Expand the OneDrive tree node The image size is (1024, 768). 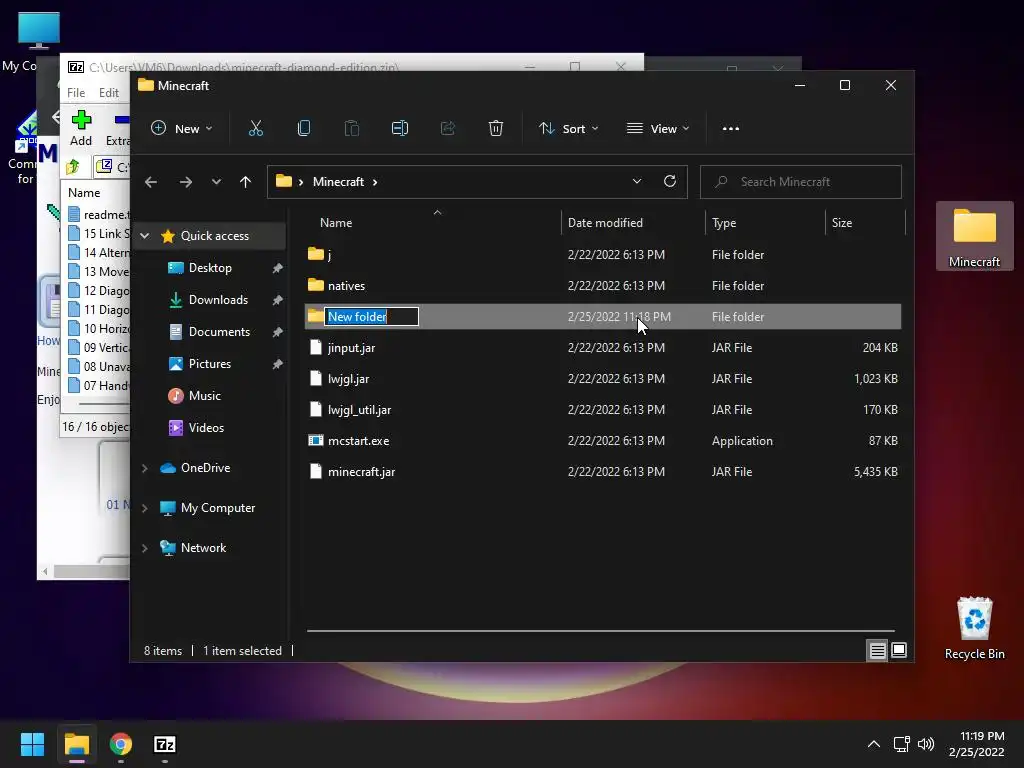pyautogui.click(x=145, y=468)
